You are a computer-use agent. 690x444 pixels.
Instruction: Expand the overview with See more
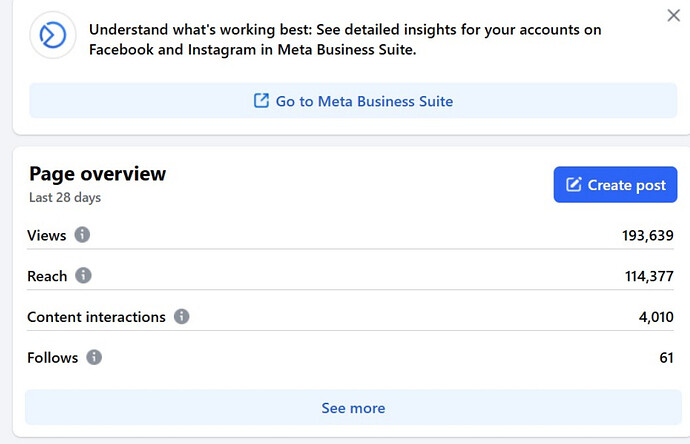[x=353, y=408]
